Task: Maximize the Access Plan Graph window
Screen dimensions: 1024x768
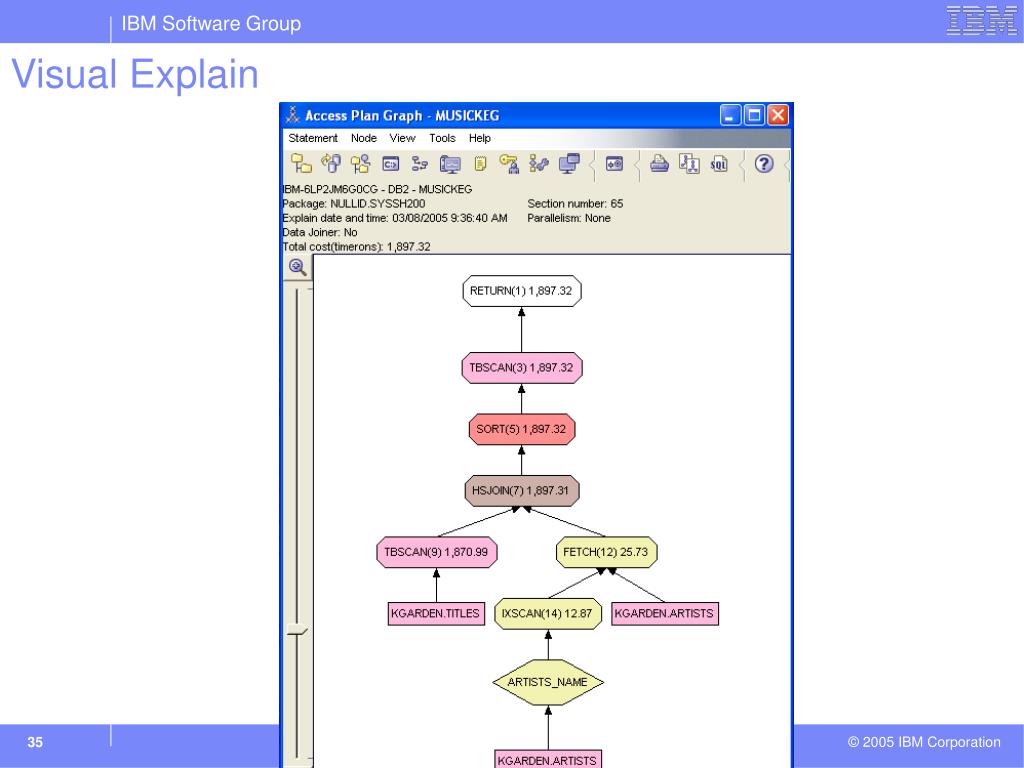Action: coord(754,116)
